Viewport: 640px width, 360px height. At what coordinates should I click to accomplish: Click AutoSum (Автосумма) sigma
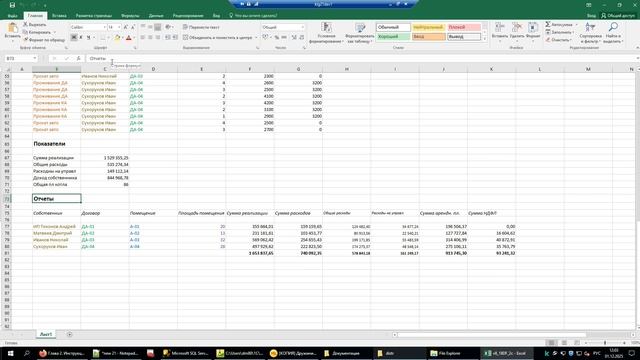click(x=561, y=24)
